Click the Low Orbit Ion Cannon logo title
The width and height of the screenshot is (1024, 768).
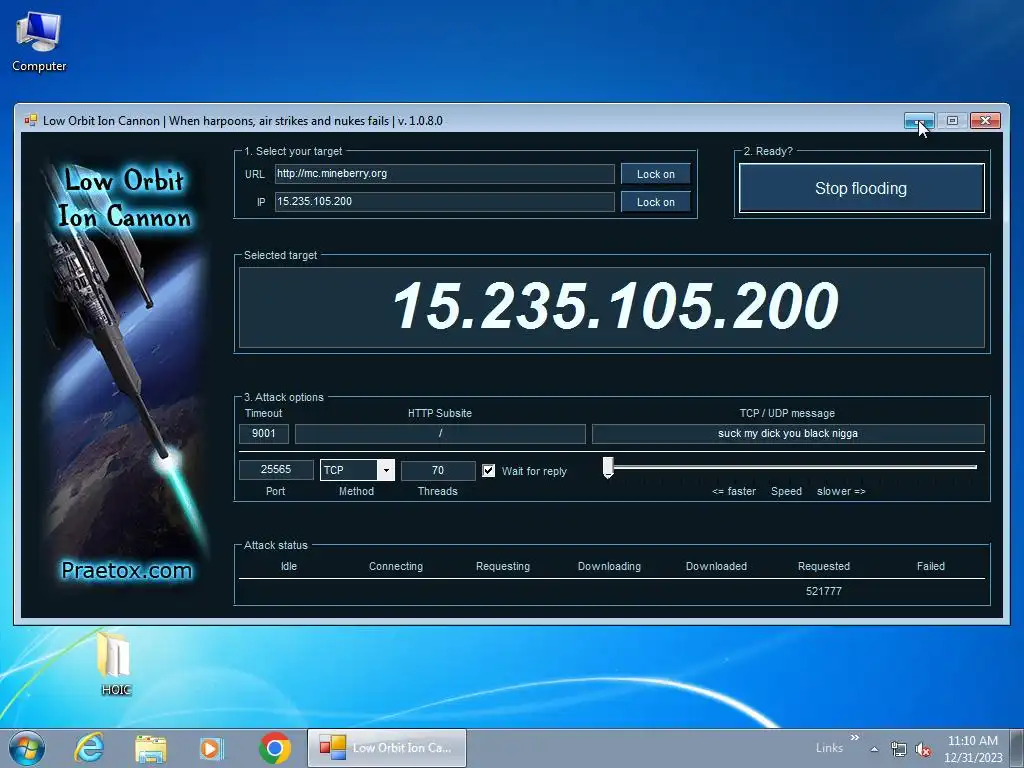point(124,198)
